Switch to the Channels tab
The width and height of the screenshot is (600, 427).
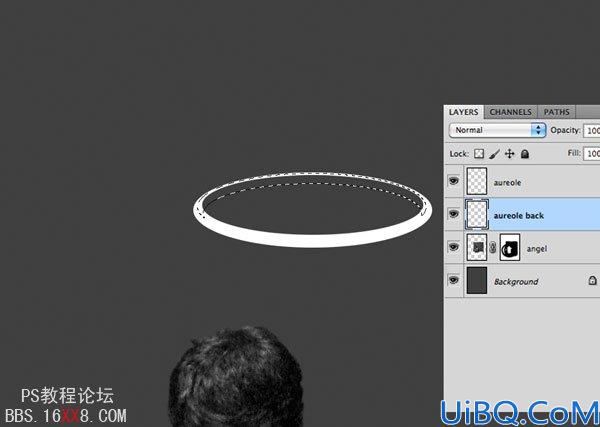point(510,112)
